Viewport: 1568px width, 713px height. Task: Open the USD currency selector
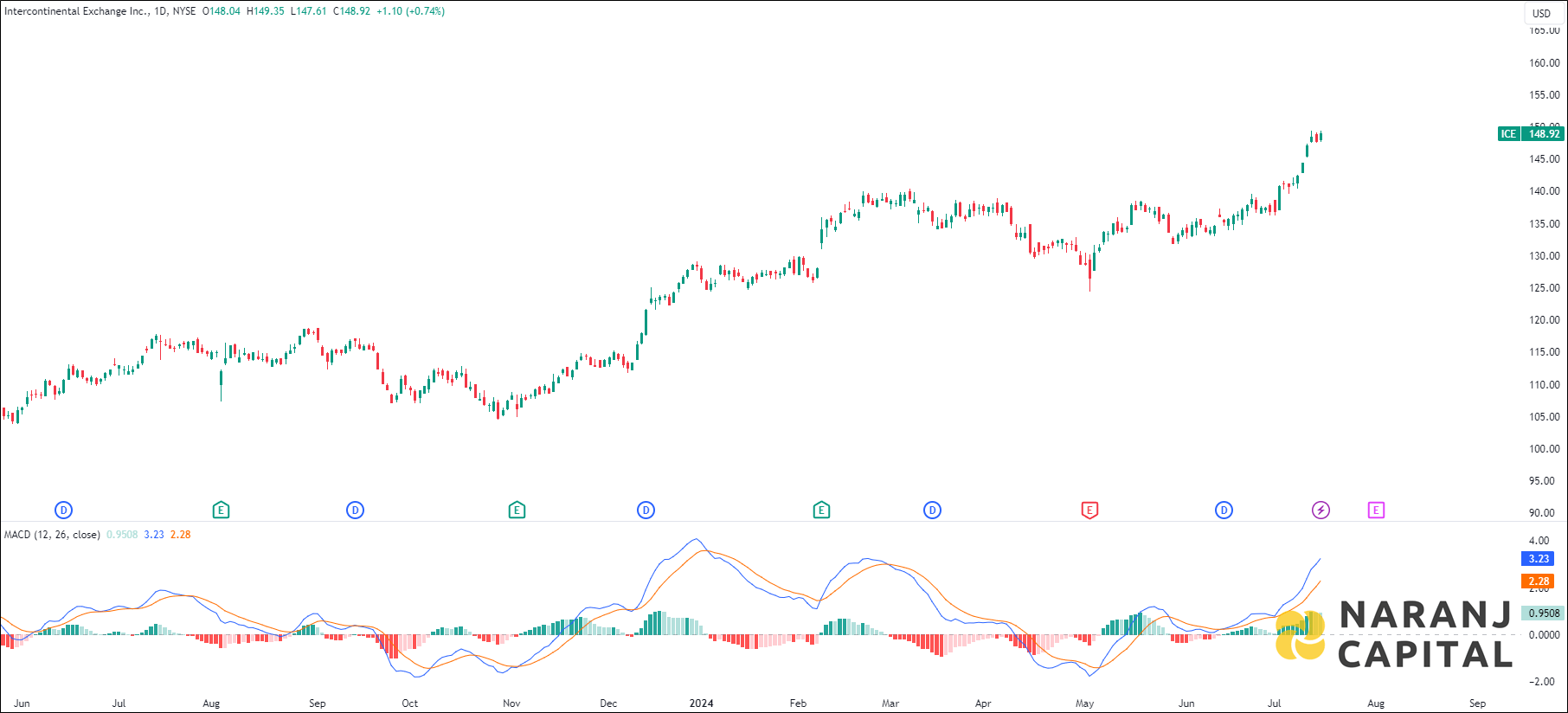pyautogui.click(x=1541, y=13)
